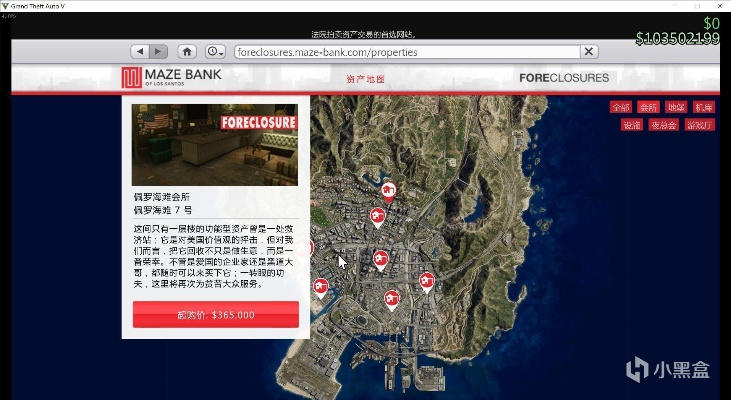Viewport: 731px width, 400px height.
Task: Select the 全部 filter tab
Action: (x=621, y=107)
